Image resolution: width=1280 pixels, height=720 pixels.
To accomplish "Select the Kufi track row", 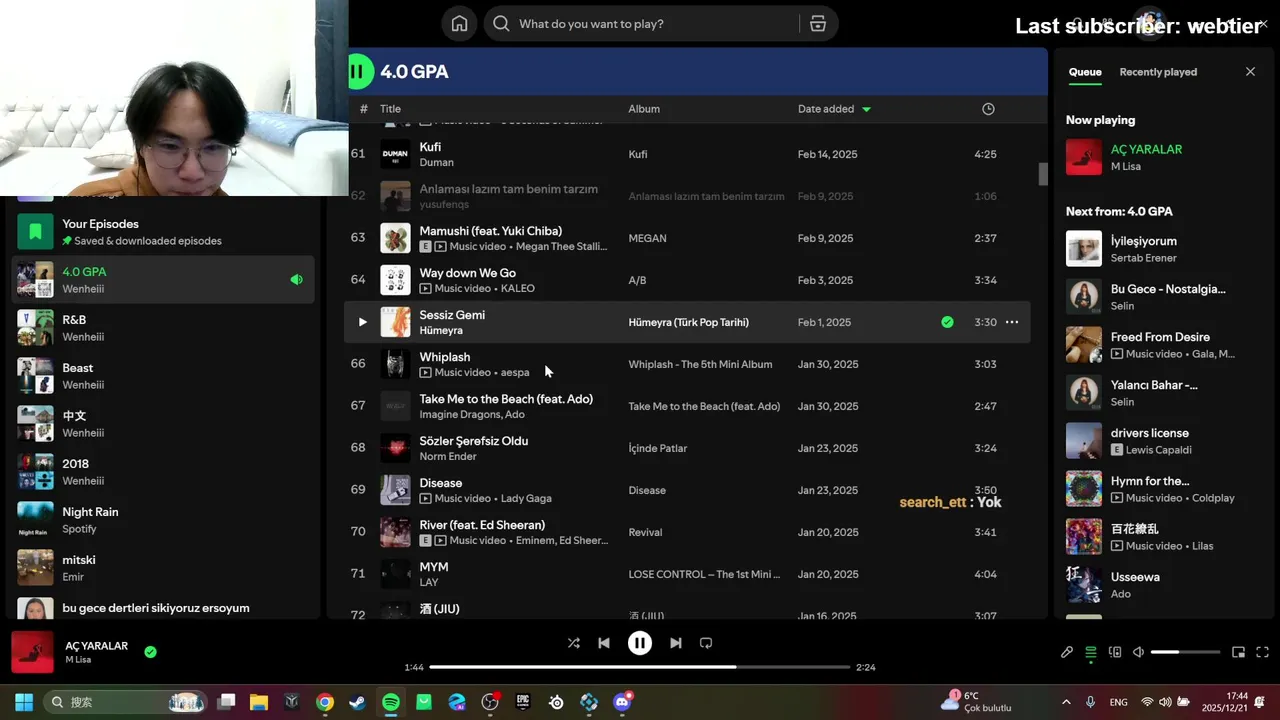I will pyautogui.click(x=688, y=154).
